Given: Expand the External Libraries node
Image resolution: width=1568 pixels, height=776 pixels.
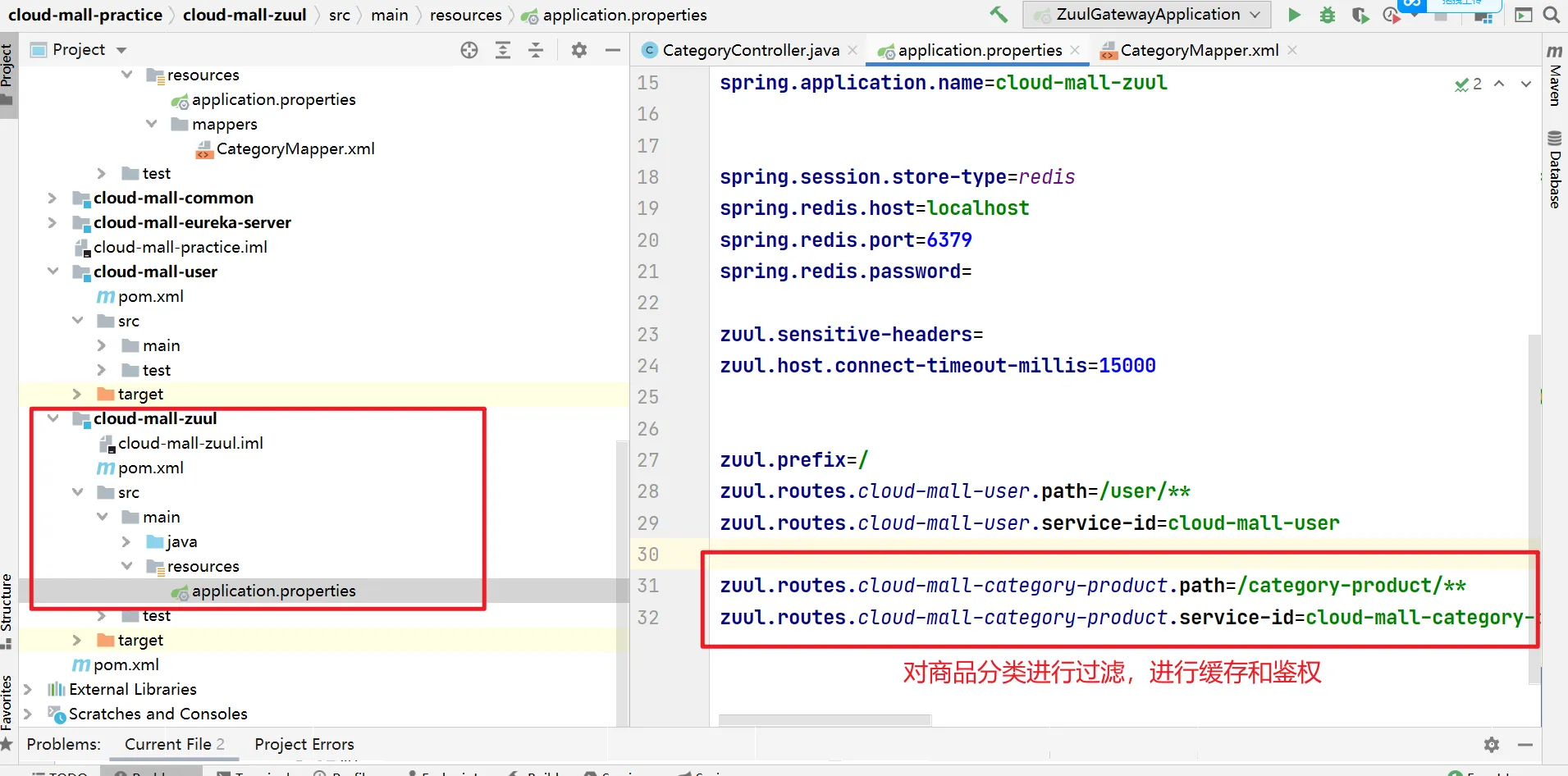Looking at the screenshot, I should (x=28, y=689).
